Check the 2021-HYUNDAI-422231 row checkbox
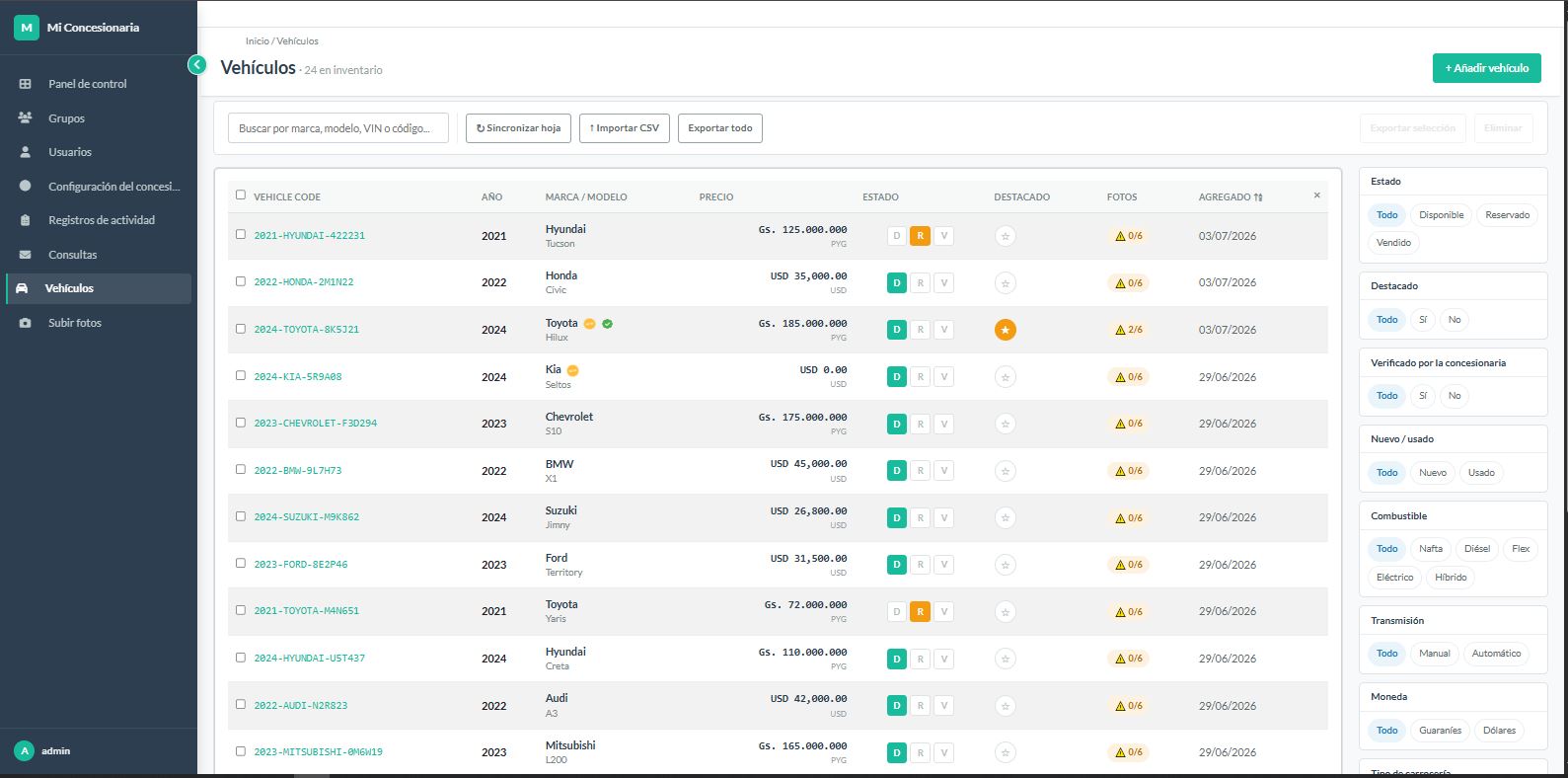1568x778 pixels. coord(241,234)
